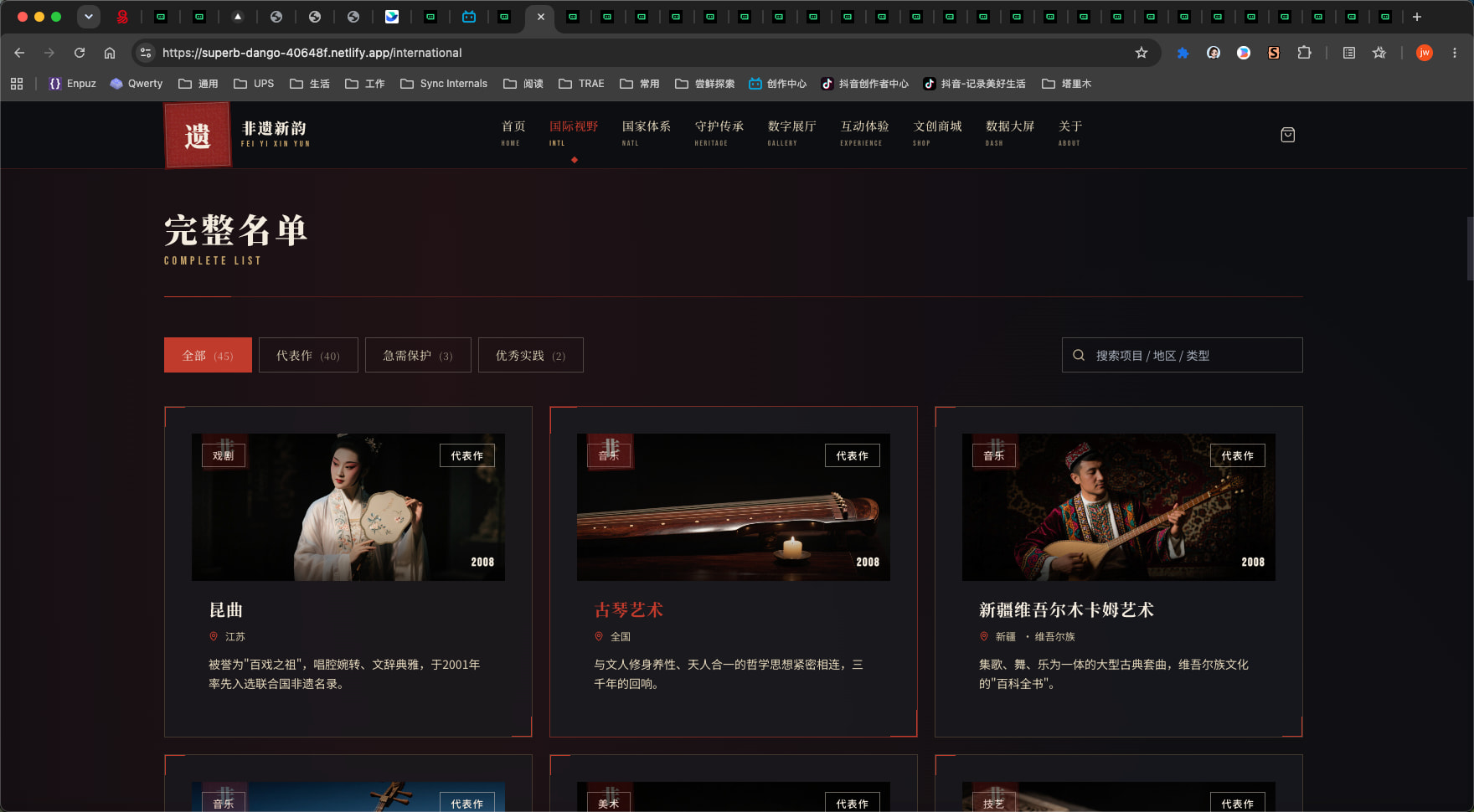The width and height of the screenshot is (1474, 812).
Task: Open the Chrome three-dot menu
Action: (x=1455, y=53)
